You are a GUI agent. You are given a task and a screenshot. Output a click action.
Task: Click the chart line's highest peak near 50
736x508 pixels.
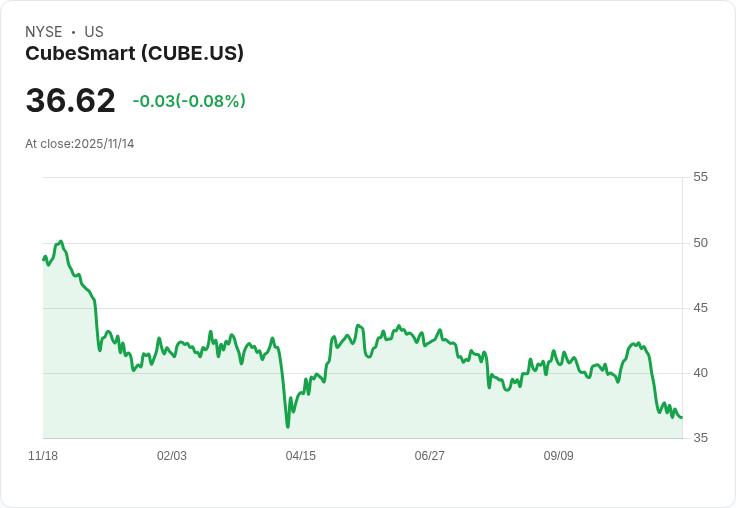(x=61, y=242)
